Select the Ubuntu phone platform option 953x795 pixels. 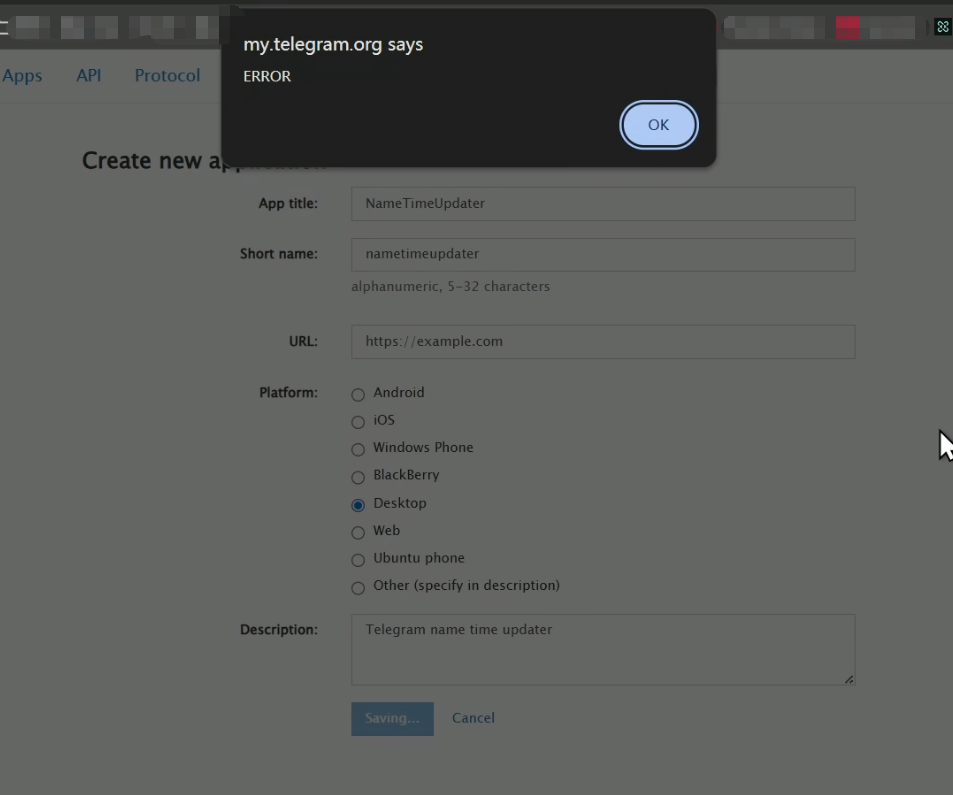click(358, 560)
